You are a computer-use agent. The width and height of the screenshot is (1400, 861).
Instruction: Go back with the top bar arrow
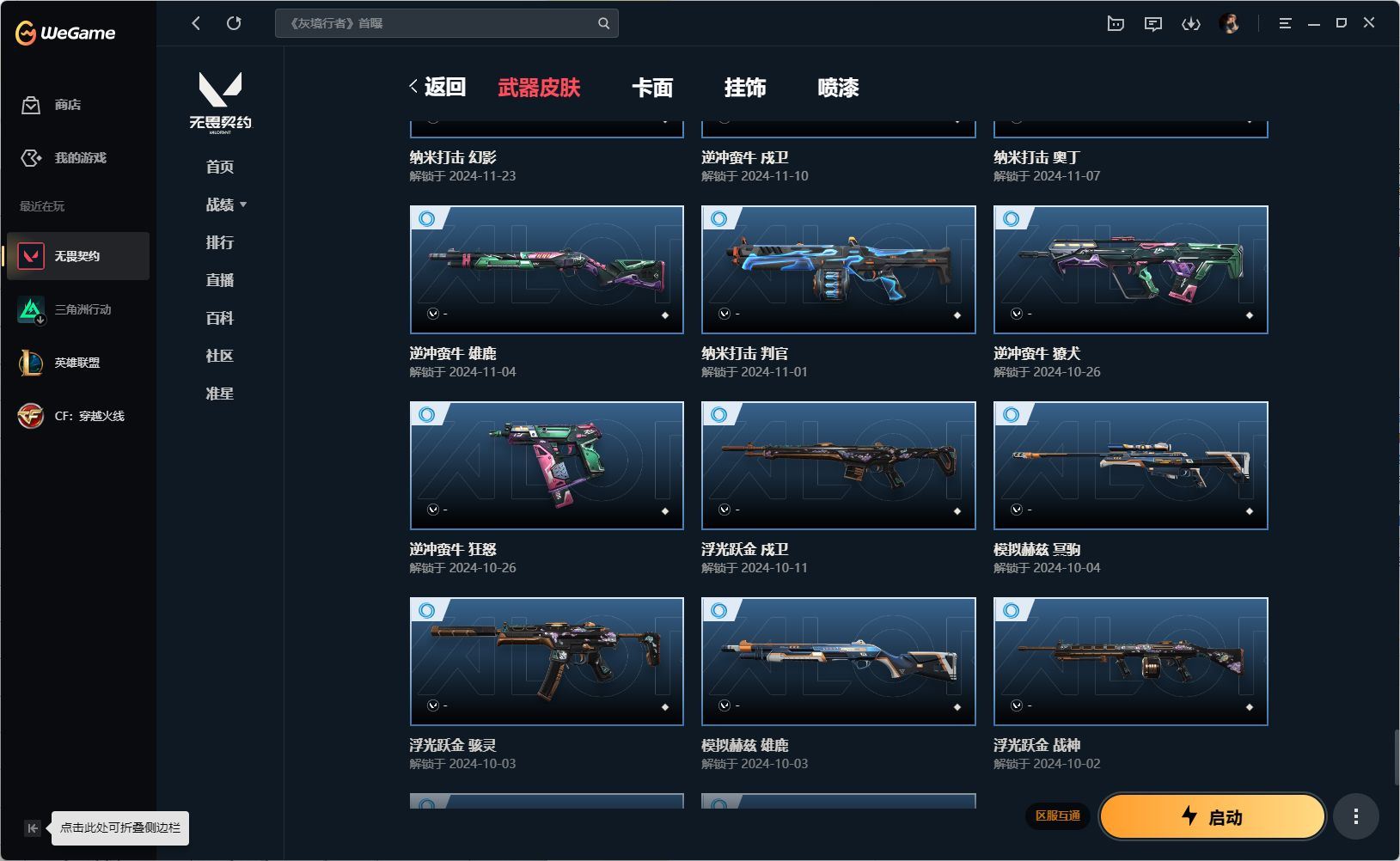point(196,23)
